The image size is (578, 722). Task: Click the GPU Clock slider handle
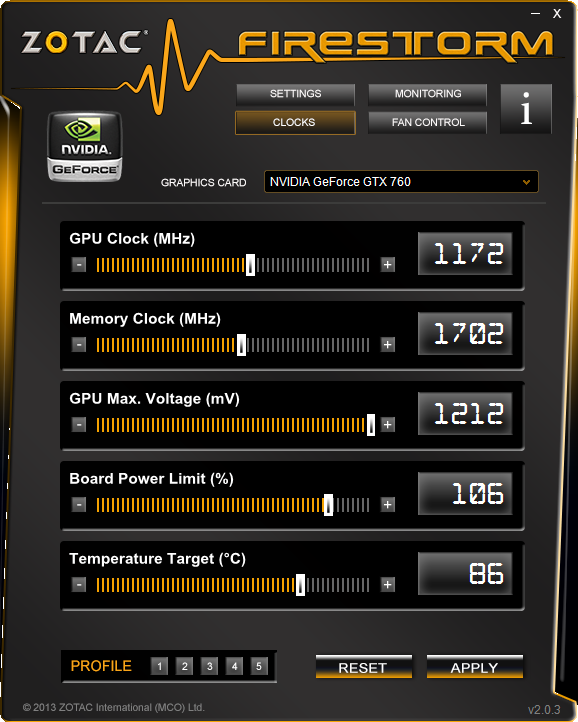250,265
